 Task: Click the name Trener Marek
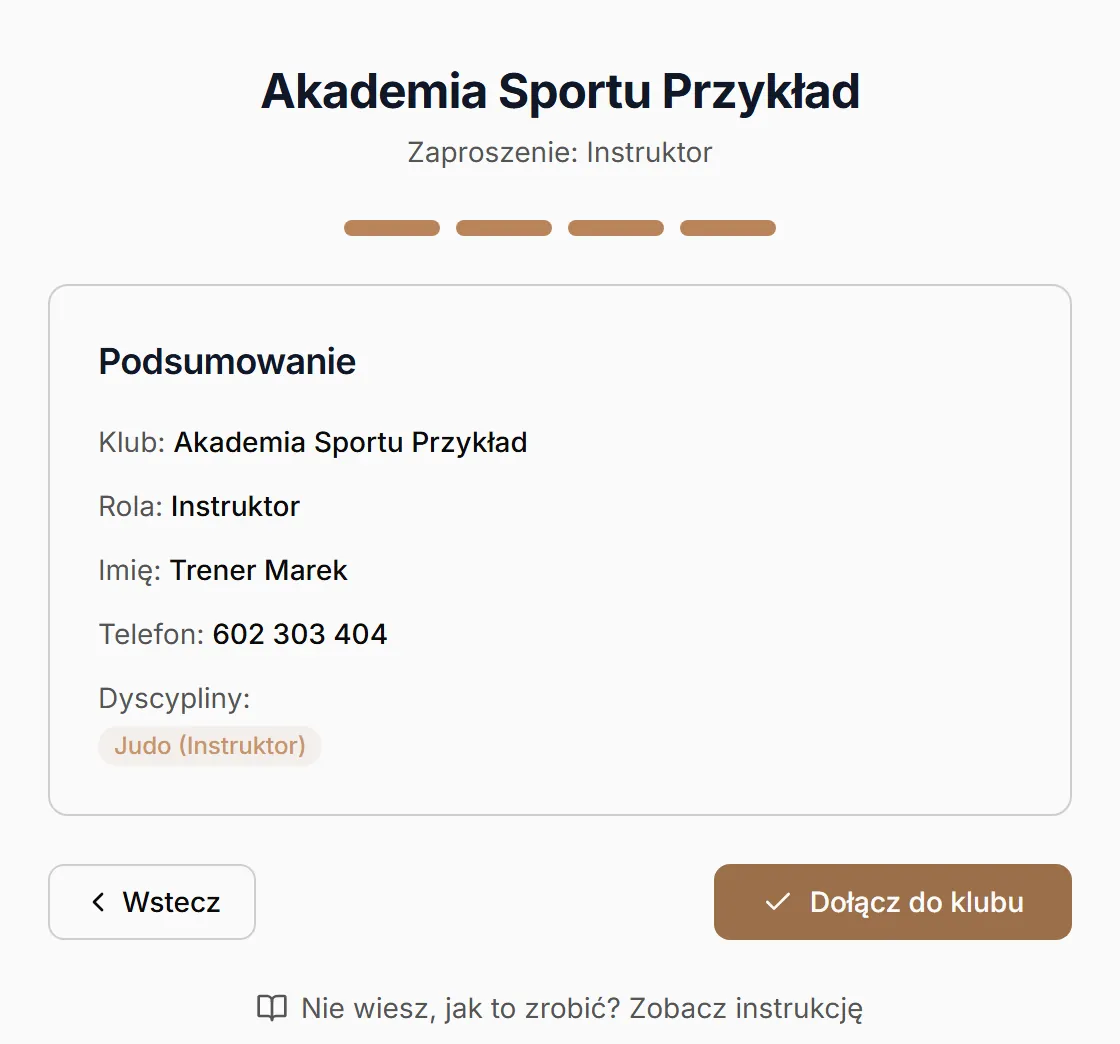[x=259, y=571]
